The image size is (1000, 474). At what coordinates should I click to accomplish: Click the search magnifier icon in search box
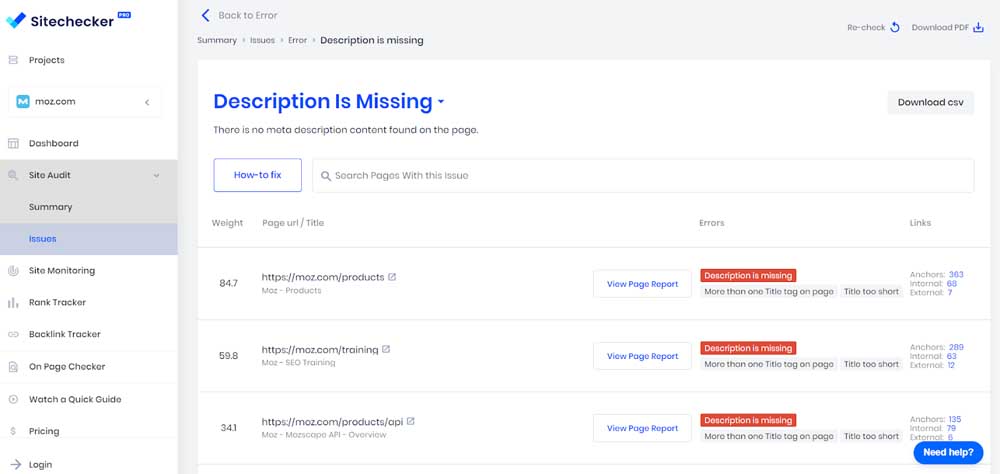[x=325, y=175]
